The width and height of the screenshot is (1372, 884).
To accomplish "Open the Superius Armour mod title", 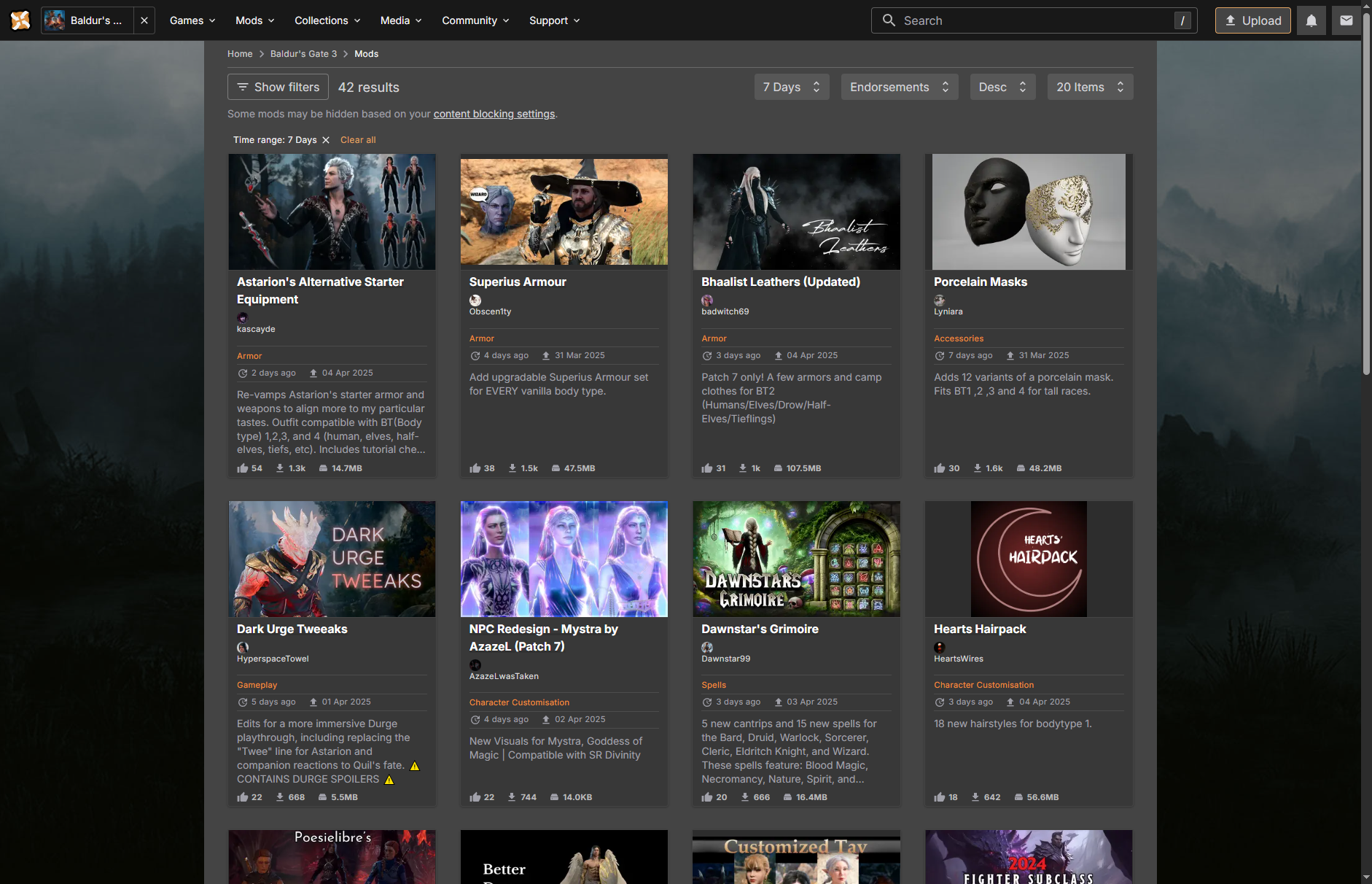I will point(518,282).
